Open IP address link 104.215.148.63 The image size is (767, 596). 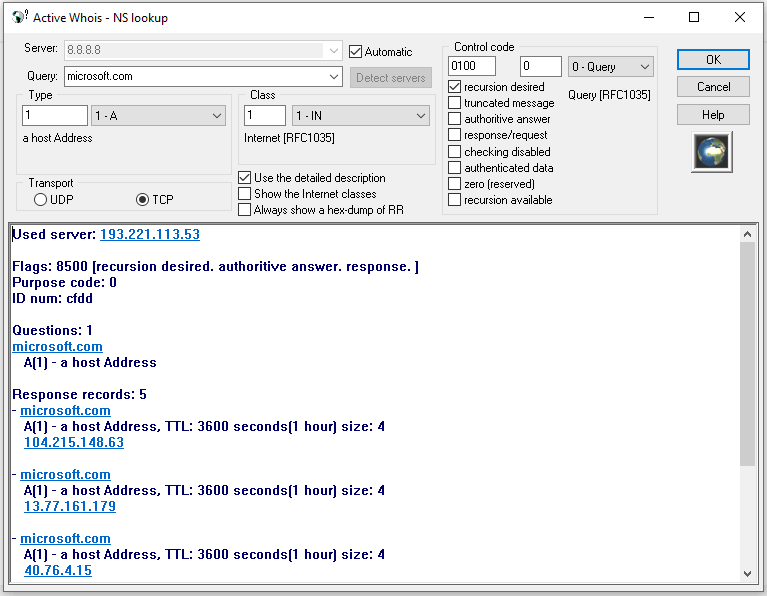pyautogui.click(x=74, y=442)
